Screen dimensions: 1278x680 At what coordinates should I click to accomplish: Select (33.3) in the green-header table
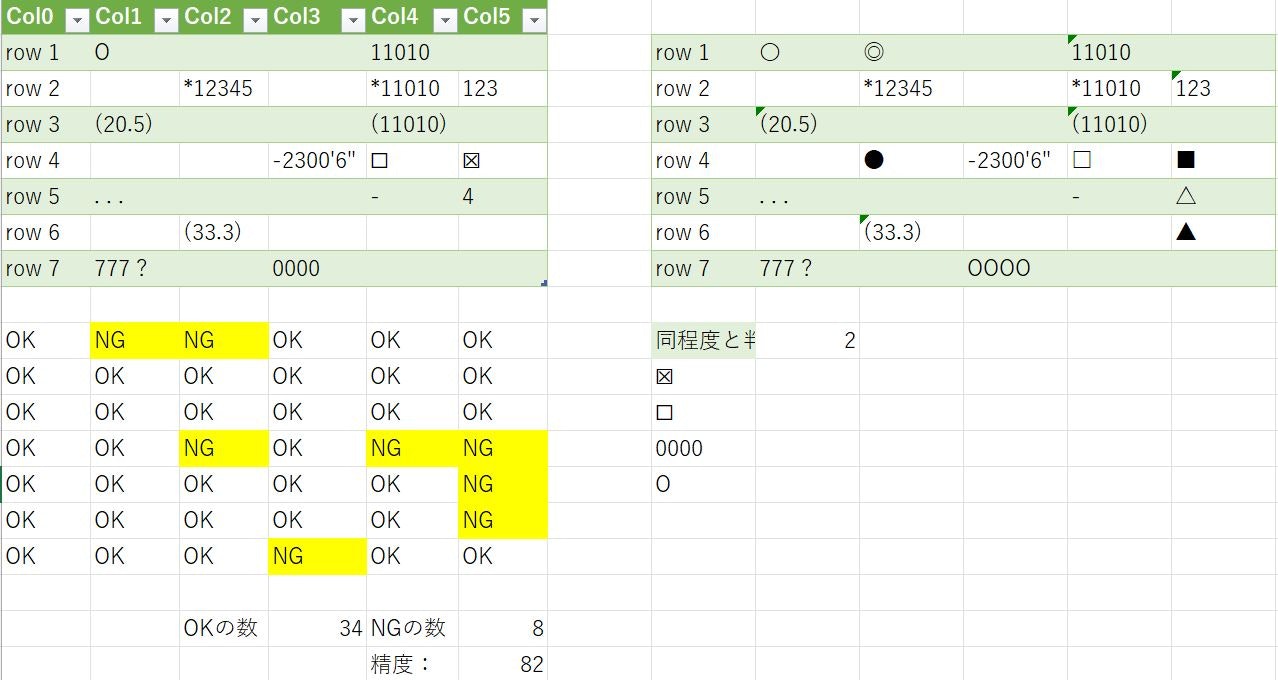click(223, 232)
